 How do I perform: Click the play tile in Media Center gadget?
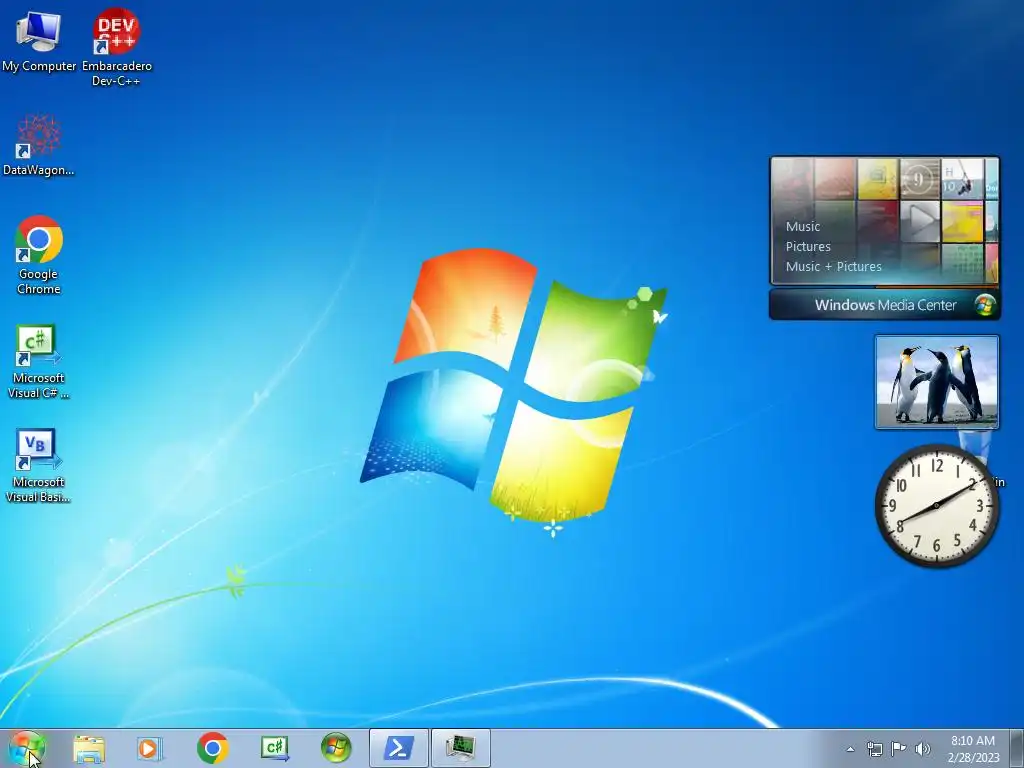click(920, 221)
